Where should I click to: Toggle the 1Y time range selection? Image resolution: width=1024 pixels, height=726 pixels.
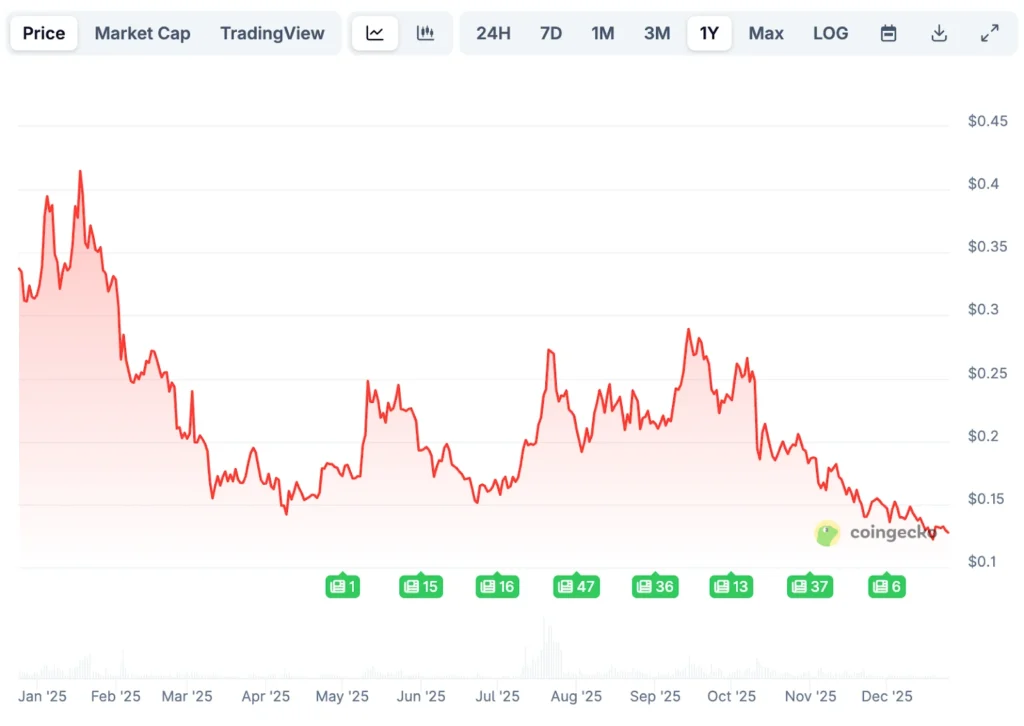tap(709, 32)
